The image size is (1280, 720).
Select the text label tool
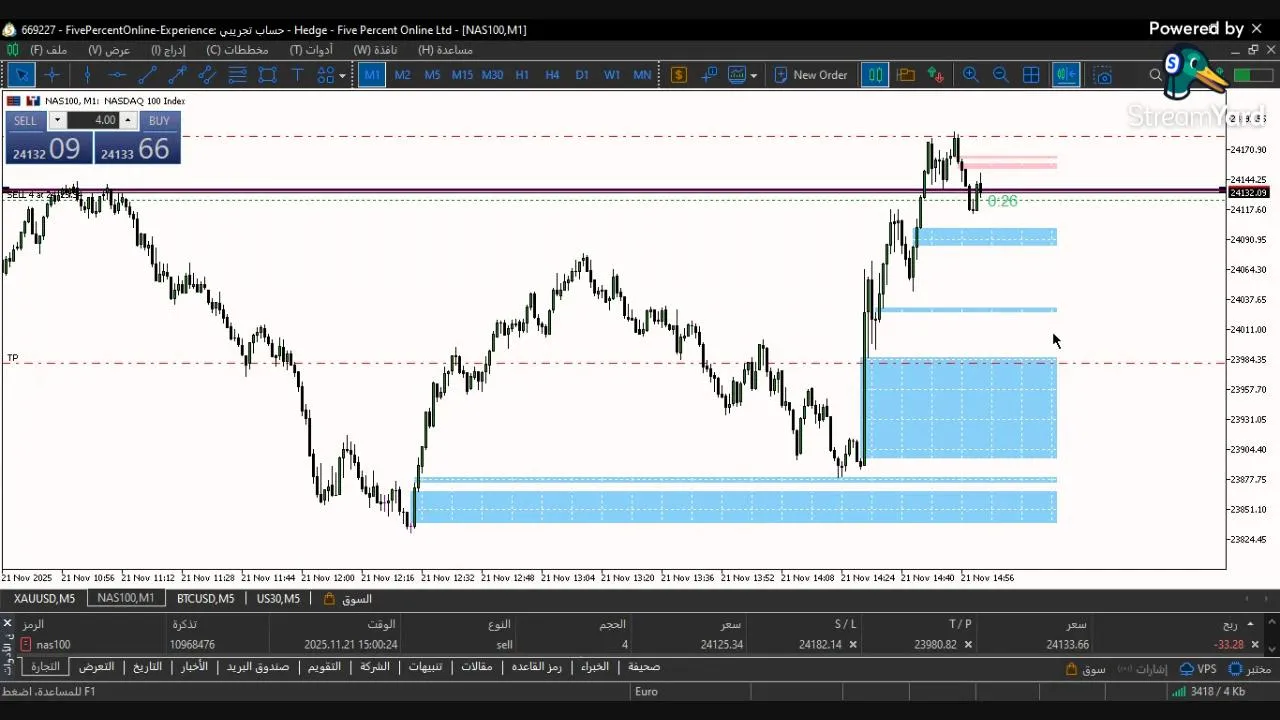coord(297,75)
